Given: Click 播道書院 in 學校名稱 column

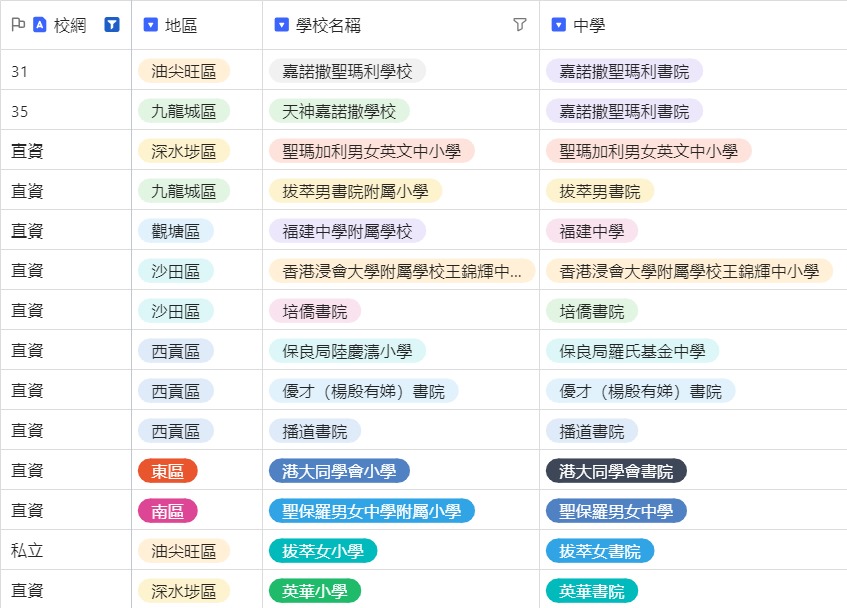Looking at the screenshot, I should tap(315, 431).
